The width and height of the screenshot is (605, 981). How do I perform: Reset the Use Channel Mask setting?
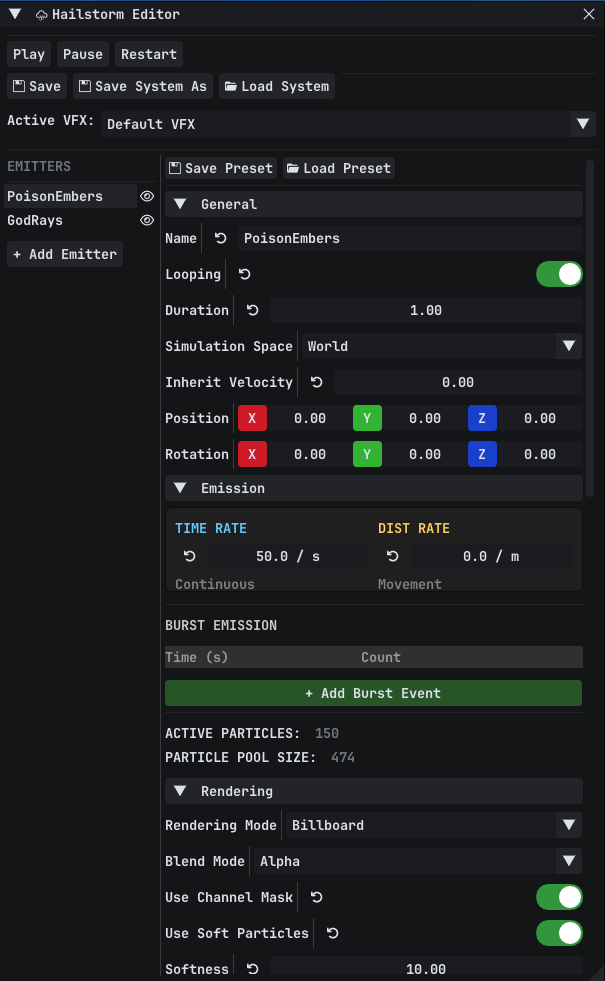click(317, 897)
